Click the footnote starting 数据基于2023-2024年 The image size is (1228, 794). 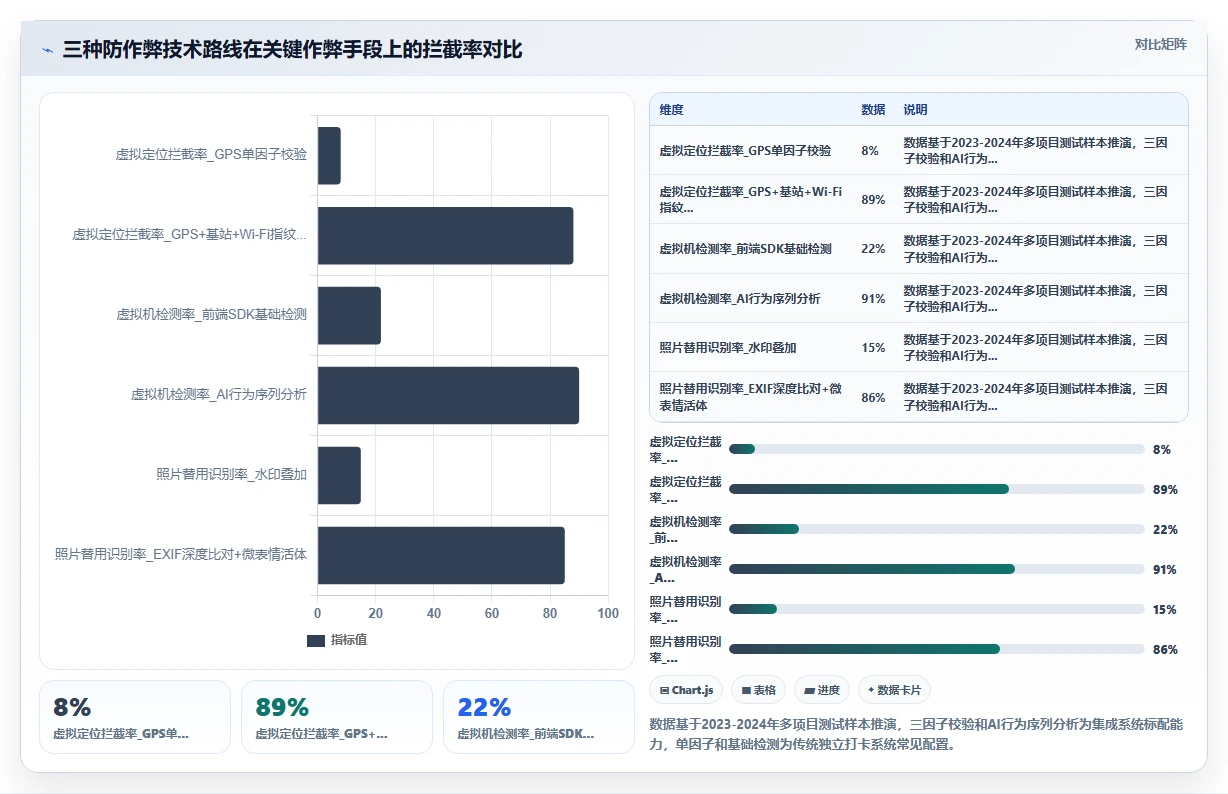[x=917, y=734]
